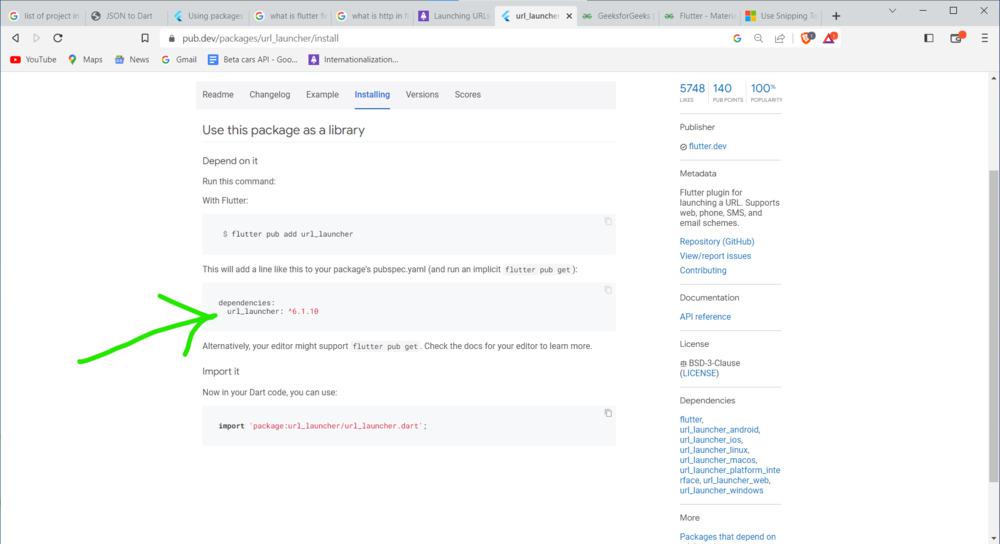Open the Beta cars API bookmark
Image resolution: width=1000 pixels, height=544 pixels.
point(253,59)
